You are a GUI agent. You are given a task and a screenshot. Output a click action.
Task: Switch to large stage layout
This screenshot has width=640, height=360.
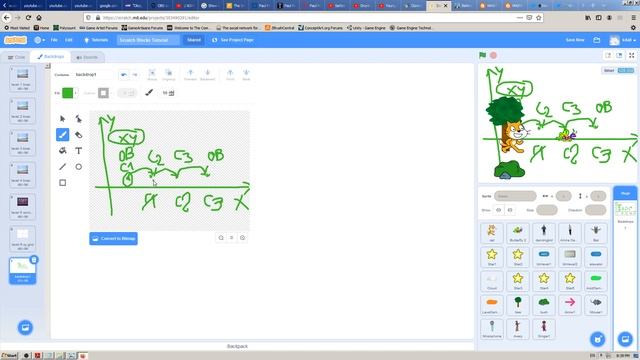point(619,55)
